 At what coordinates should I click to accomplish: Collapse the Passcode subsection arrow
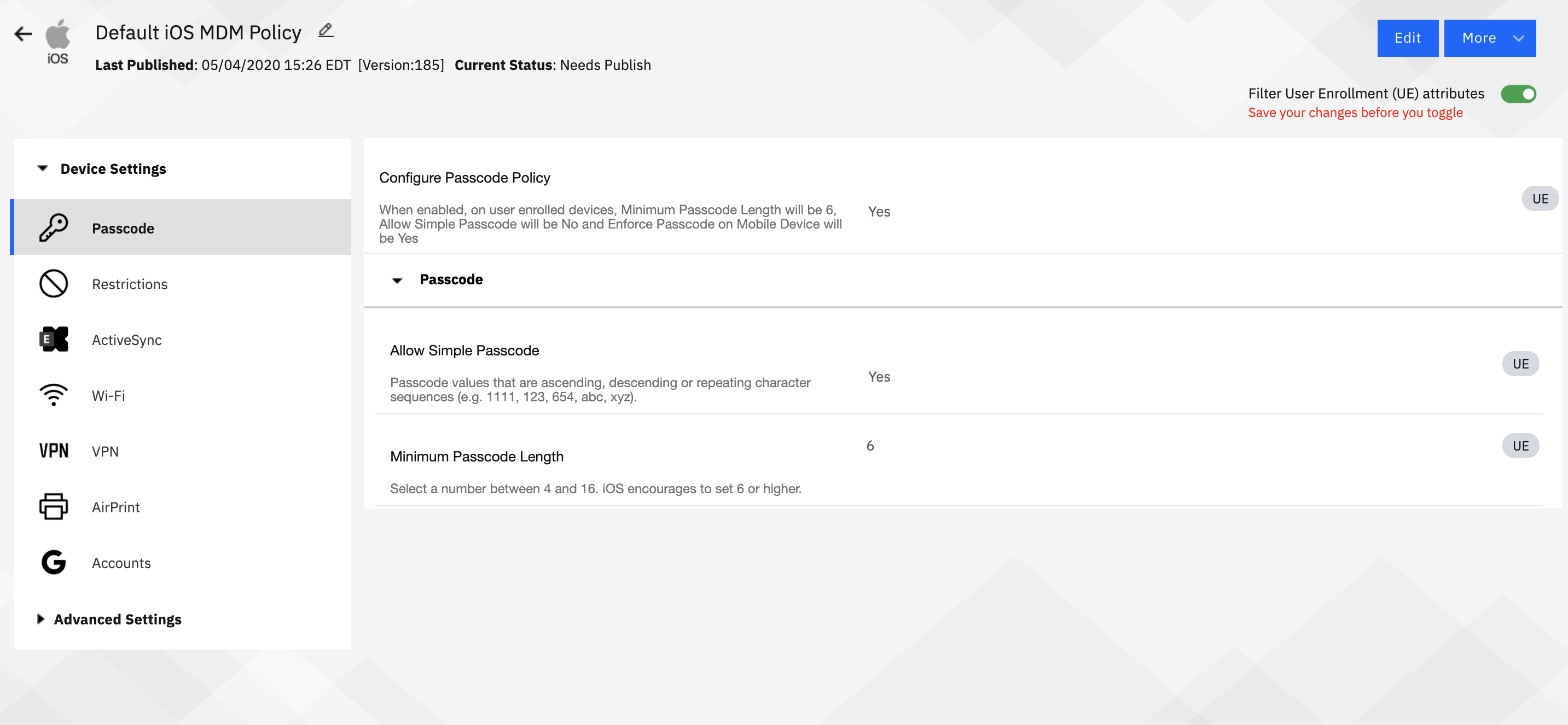(397, 280)
